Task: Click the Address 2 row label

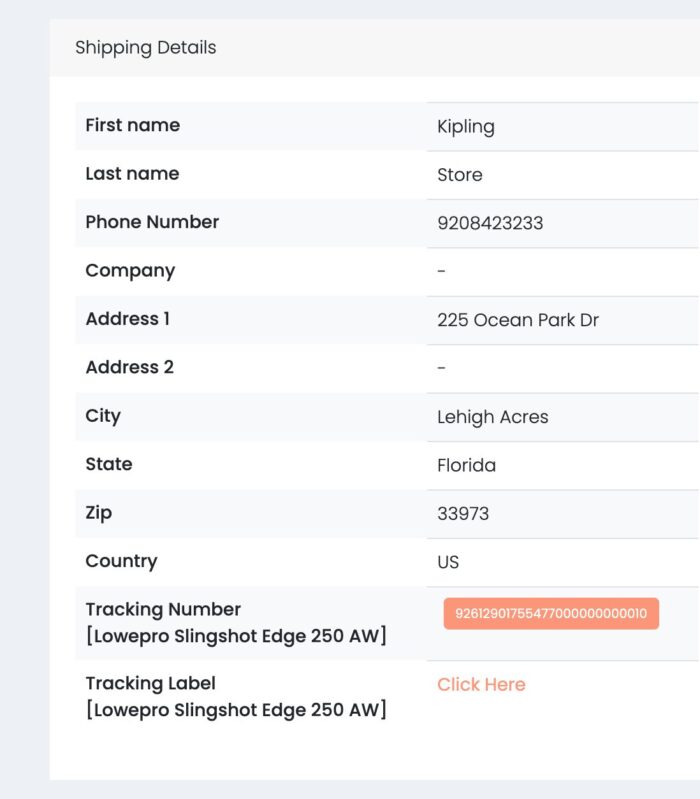Action: click(130, 367)
